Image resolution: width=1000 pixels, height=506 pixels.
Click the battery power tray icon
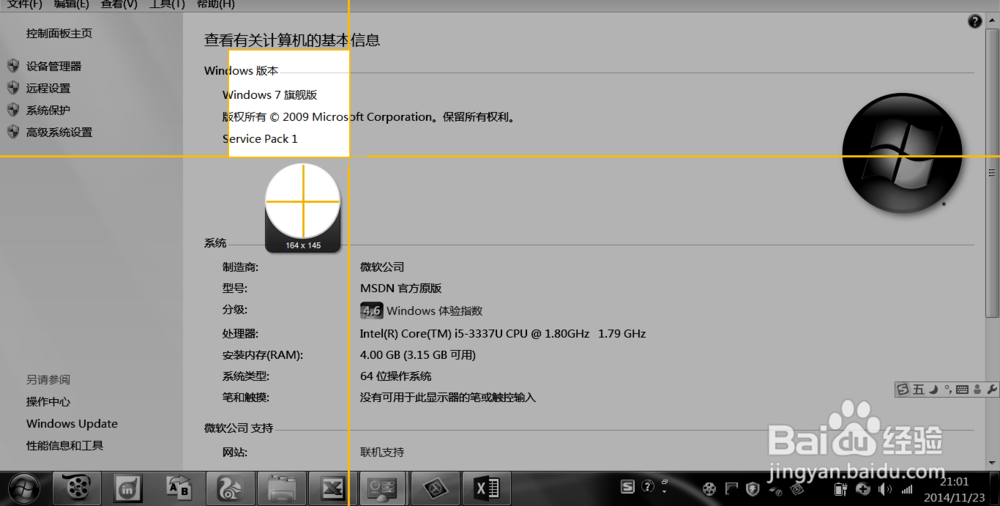tap(841, 489)
